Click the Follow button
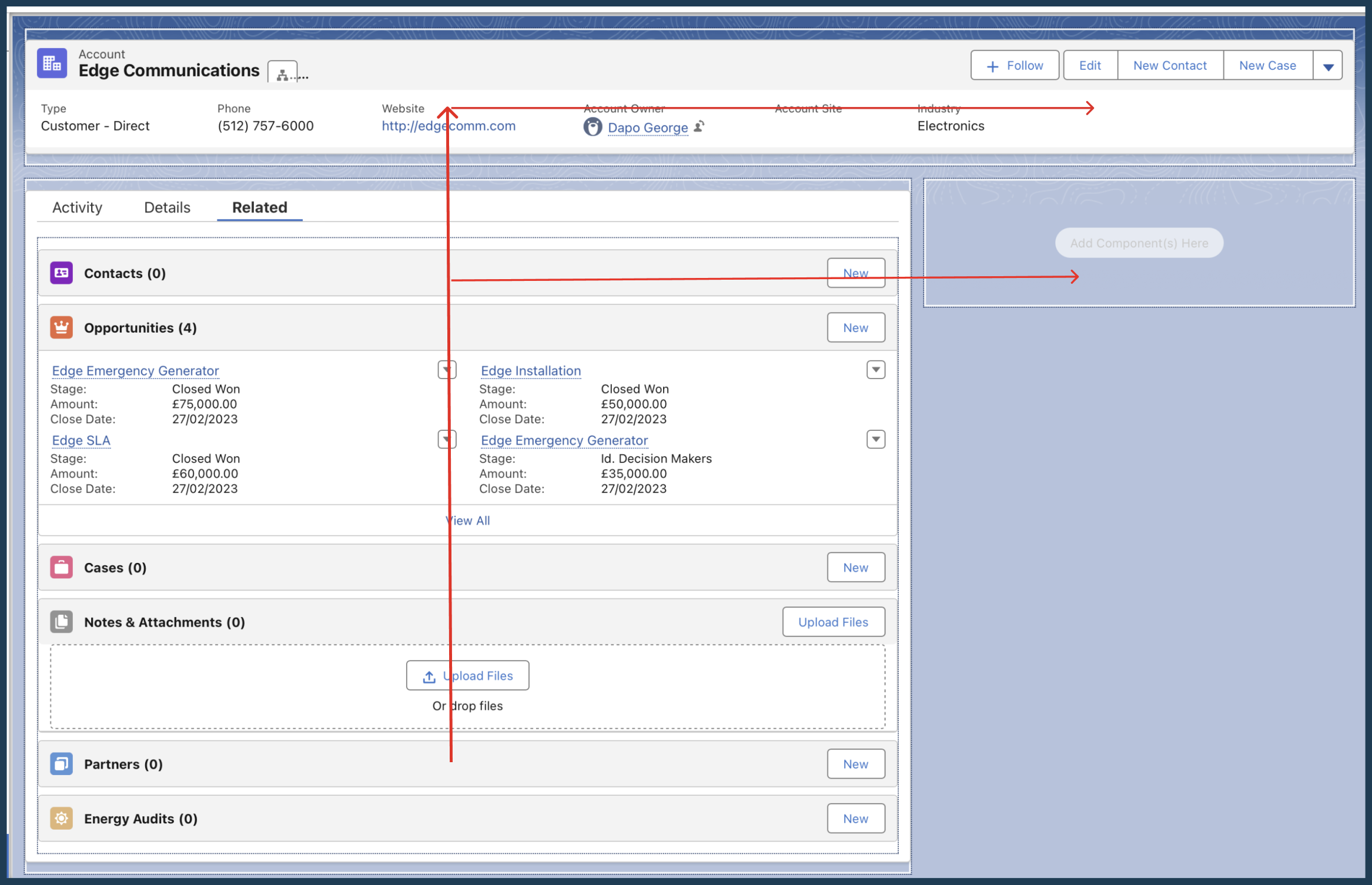This screenshot has height=885, width=1372. pos(1015,65)
